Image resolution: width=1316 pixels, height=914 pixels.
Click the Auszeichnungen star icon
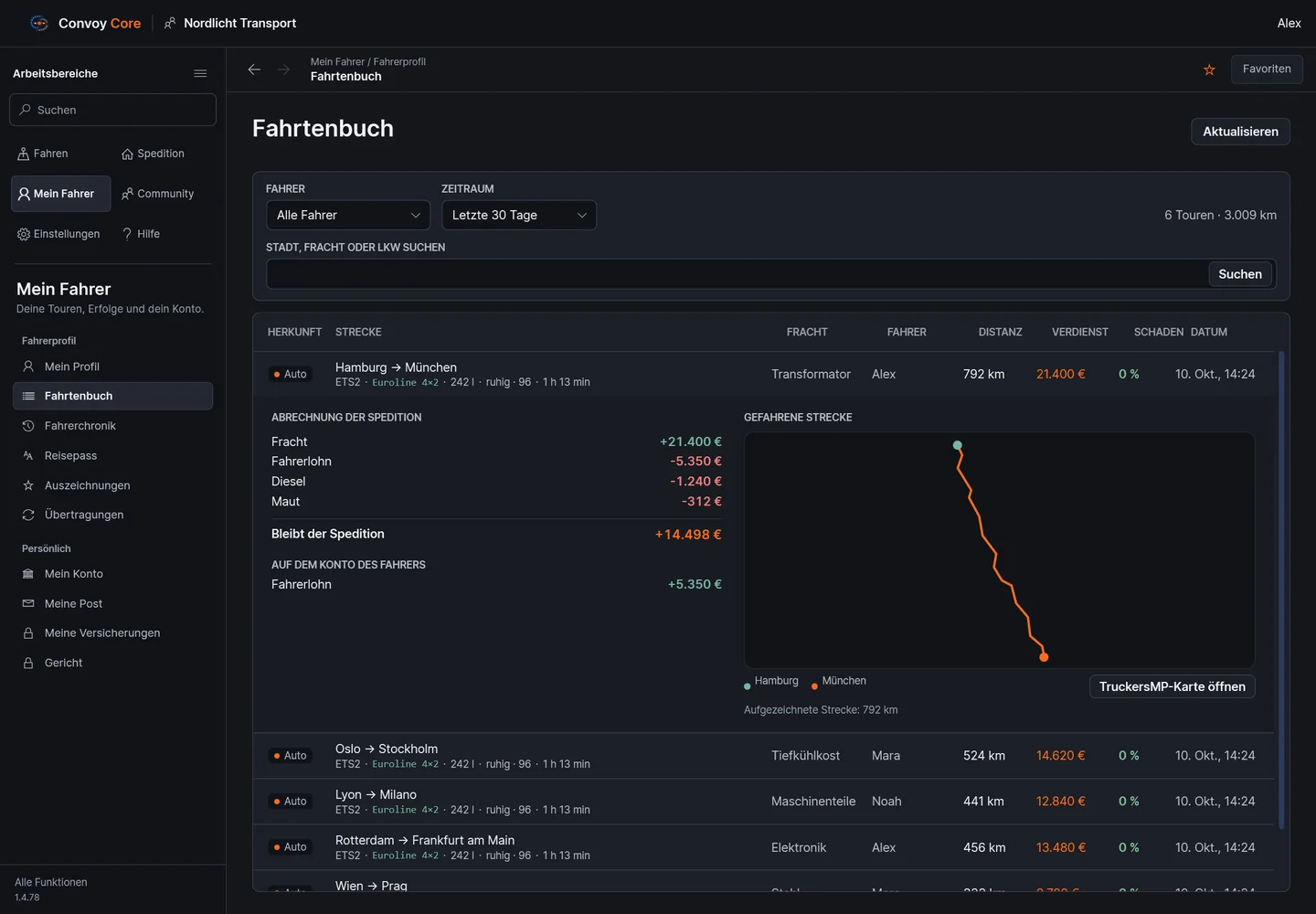click(28, 485)
